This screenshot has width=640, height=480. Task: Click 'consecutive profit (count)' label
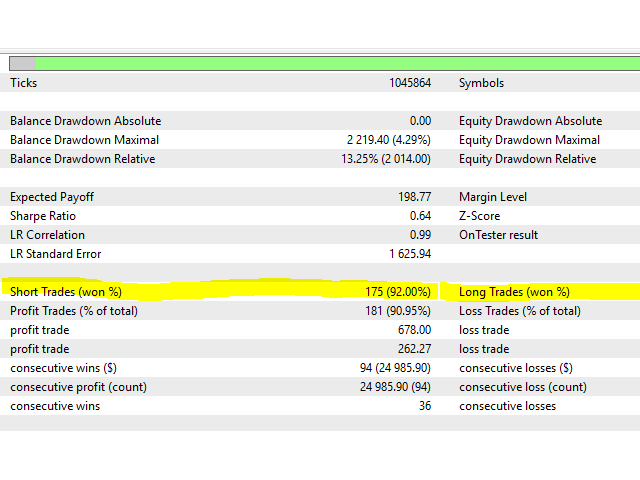click(78, 387)
